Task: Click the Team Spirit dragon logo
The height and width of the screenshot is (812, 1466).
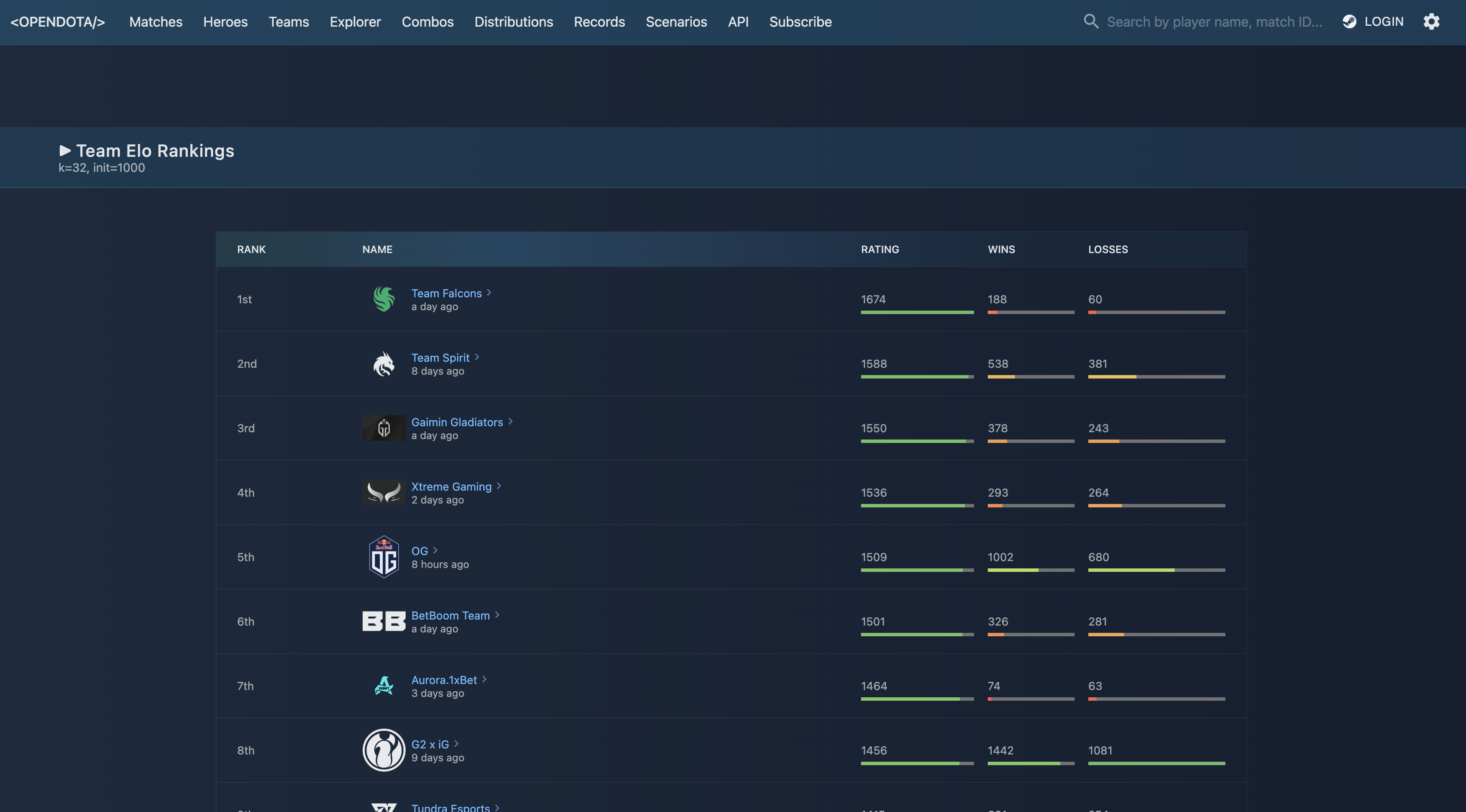Action: [x=384, y=363]
